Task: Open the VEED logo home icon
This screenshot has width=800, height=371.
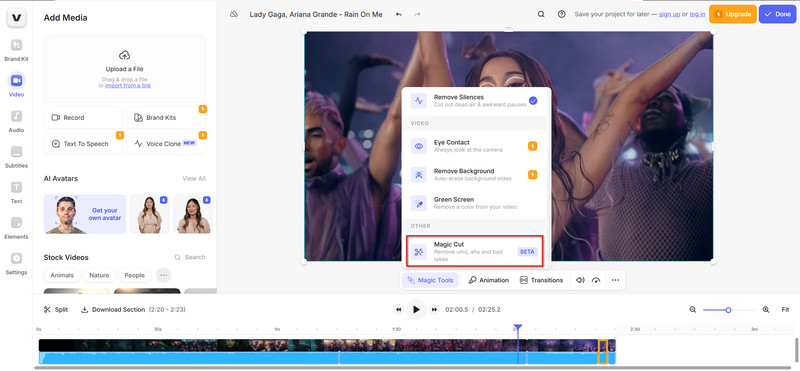Action: 16,18
